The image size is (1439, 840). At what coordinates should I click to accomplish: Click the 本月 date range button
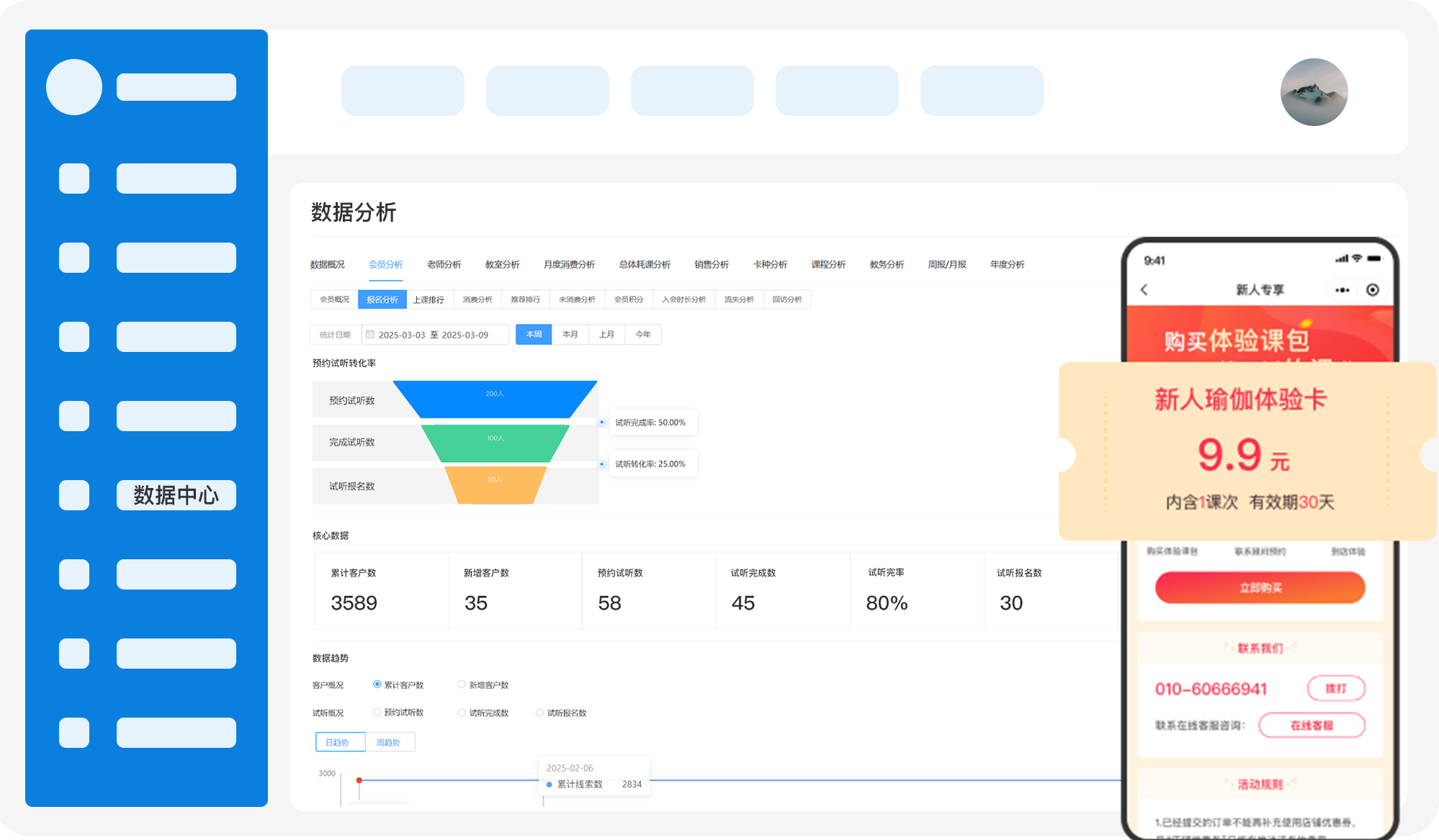pyautogui.click(x=570, y=335)
